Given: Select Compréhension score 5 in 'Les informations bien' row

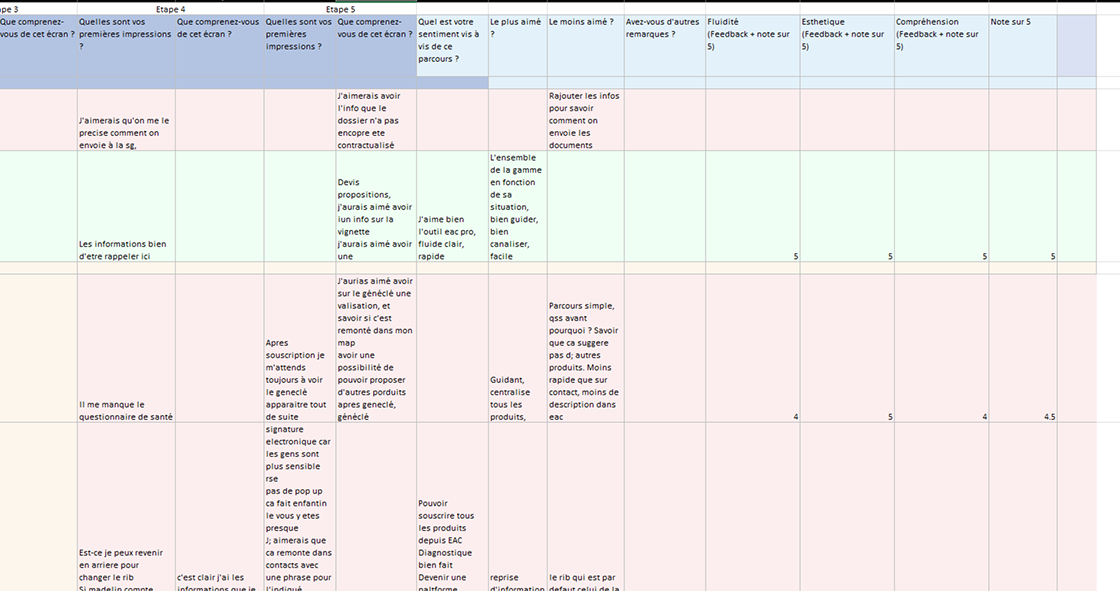Looking at the screenshot, I should coord(941,207).
